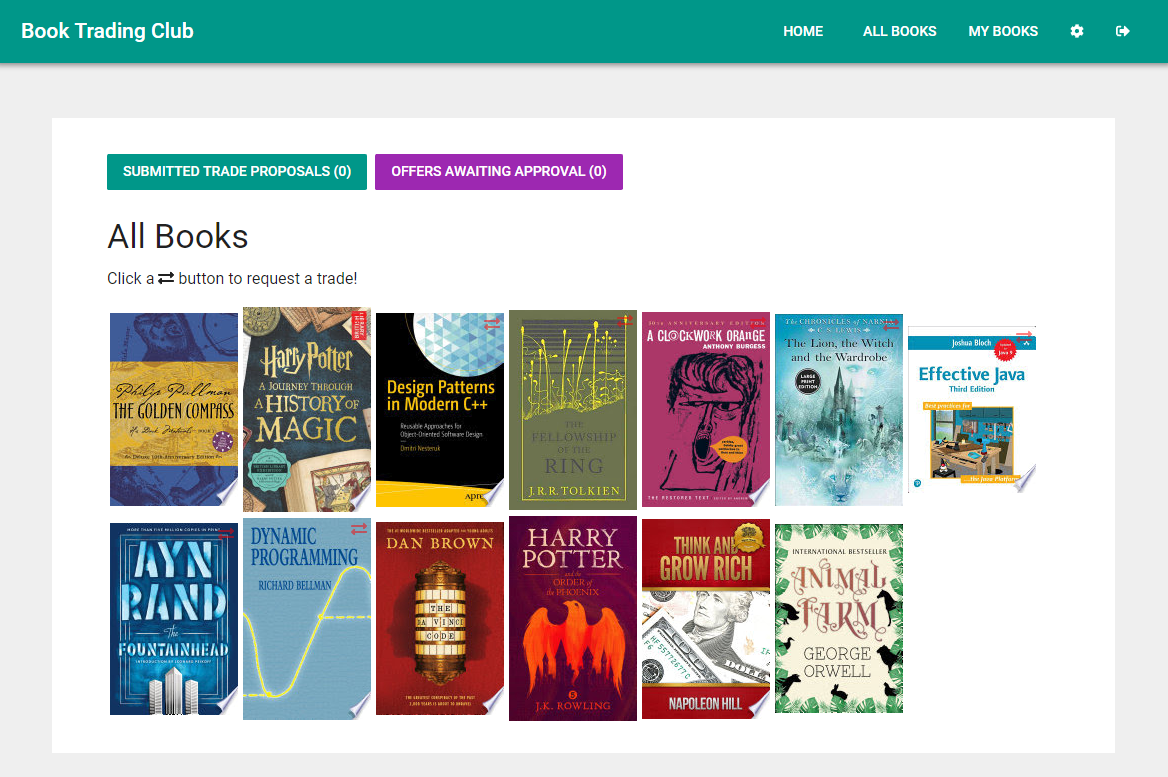This screenshot has width=1168, height=777.
Task: Click the logout icon in navbar
Action: point(1123,31)
